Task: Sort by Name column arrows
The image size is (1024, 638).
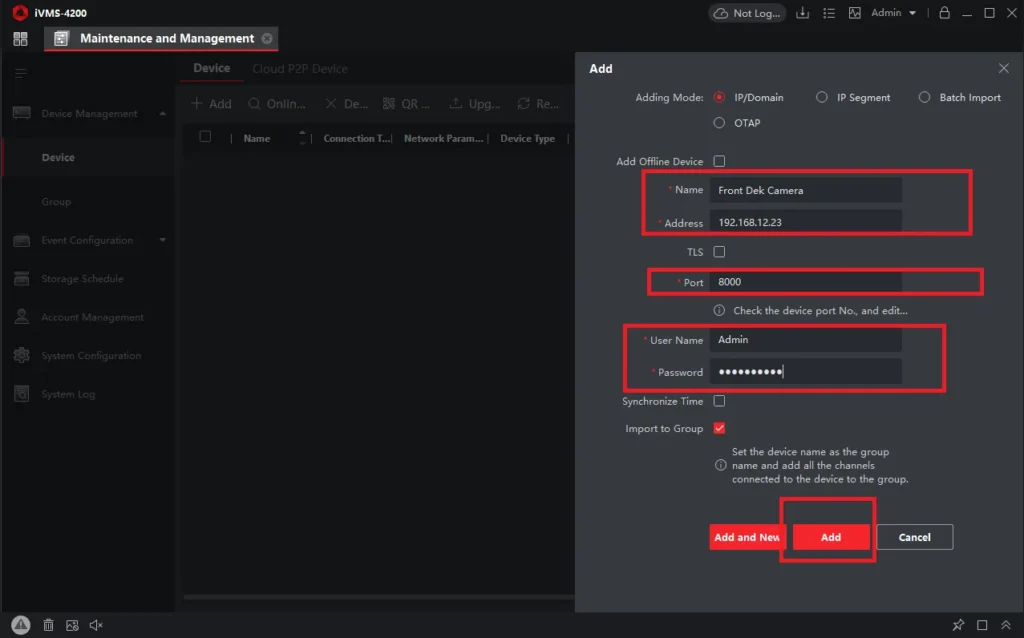Action: (x=302, y=137)
